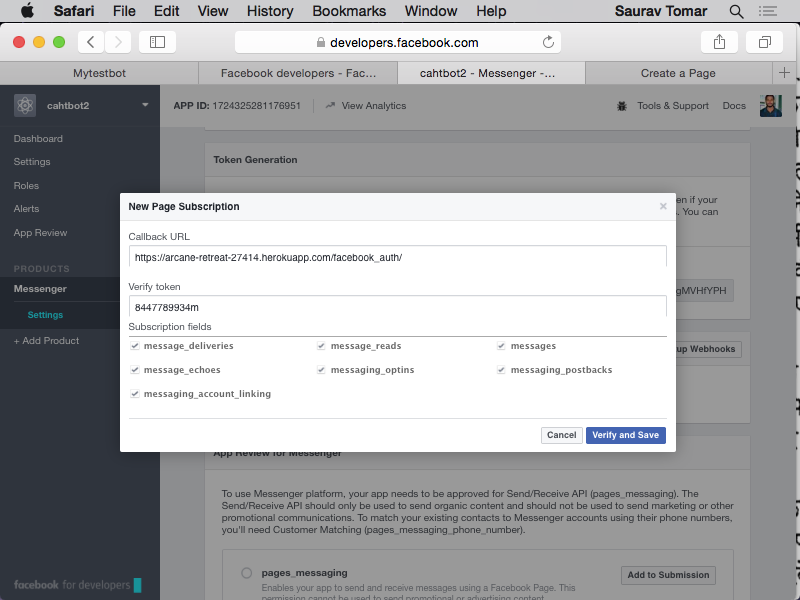Open the Alerts sidebar link
This screenshot has width=800, height=600.
click(27, 209)
